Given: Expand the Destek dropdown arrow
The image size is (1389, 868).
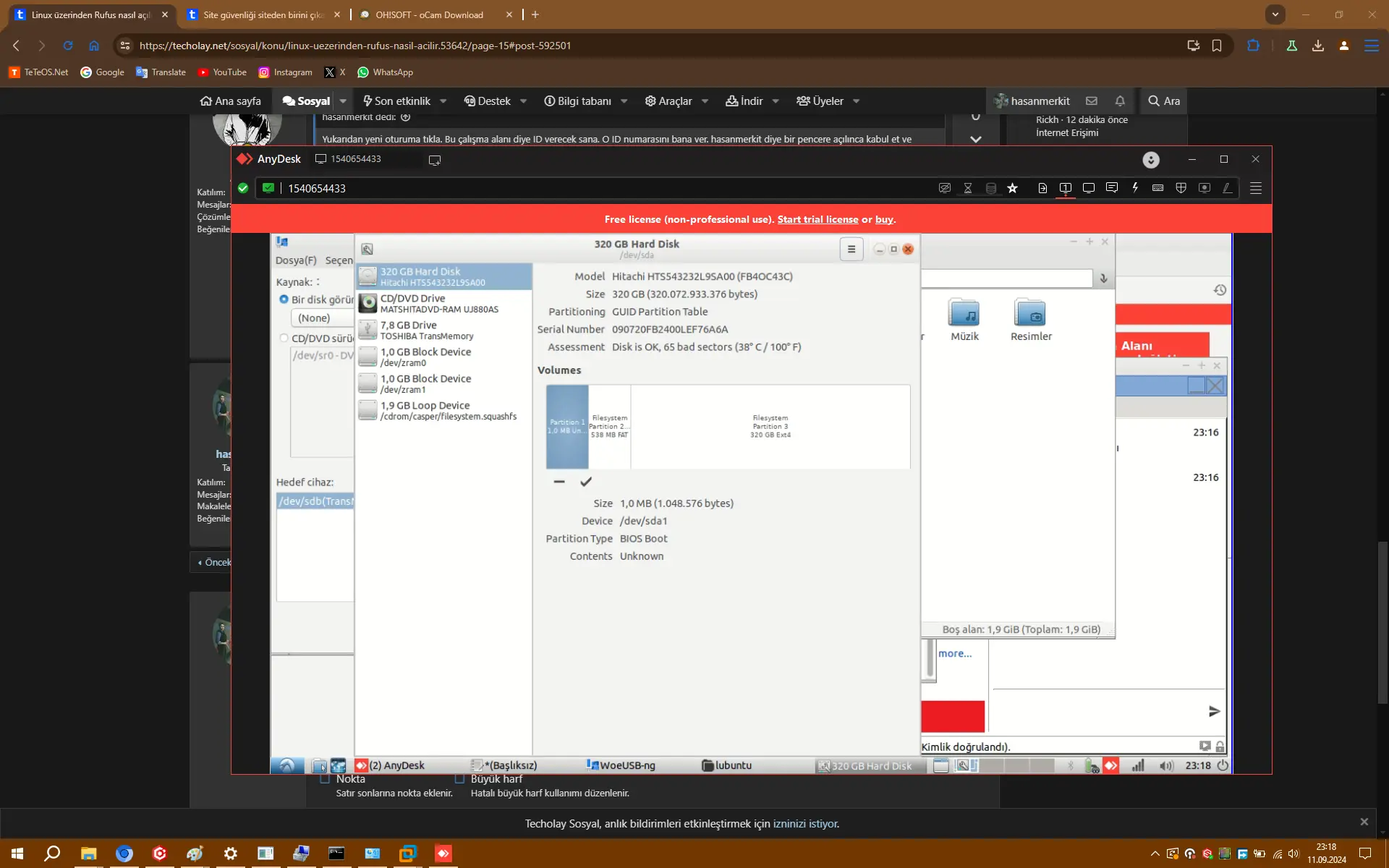Looking at the screenshot, I should coord(523,101).
